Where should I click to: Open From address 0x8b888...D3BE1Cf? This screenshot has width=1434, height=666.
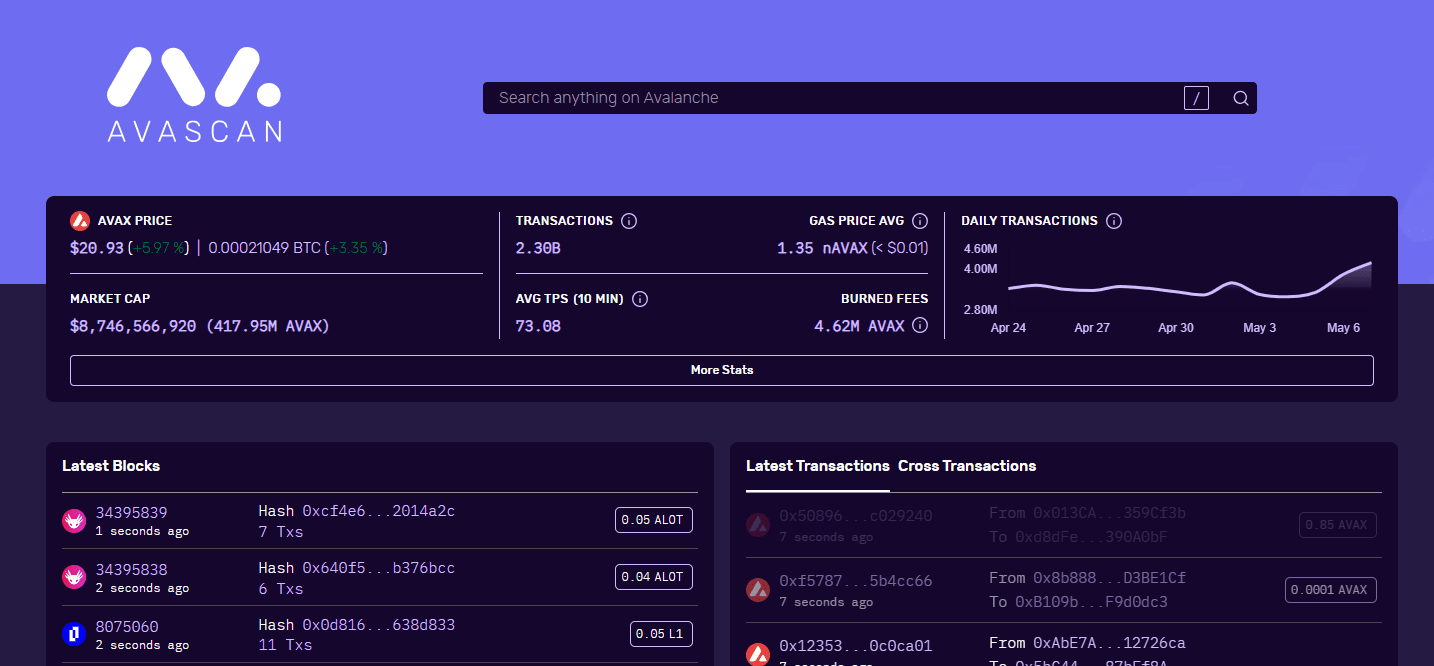click(x=1110, y=578)
